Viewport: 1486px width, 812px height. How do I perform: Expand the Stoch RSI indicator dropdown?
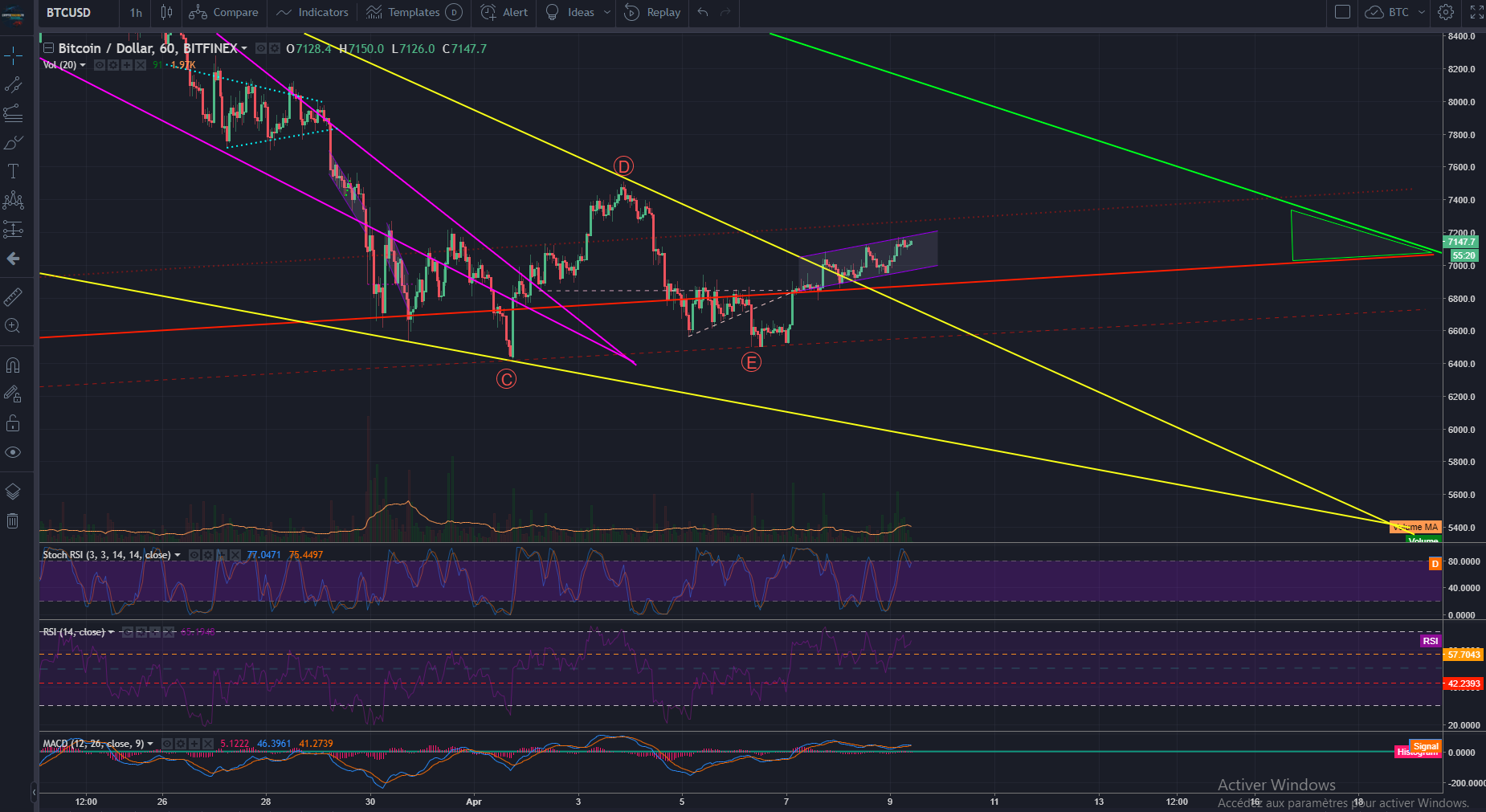178,555
